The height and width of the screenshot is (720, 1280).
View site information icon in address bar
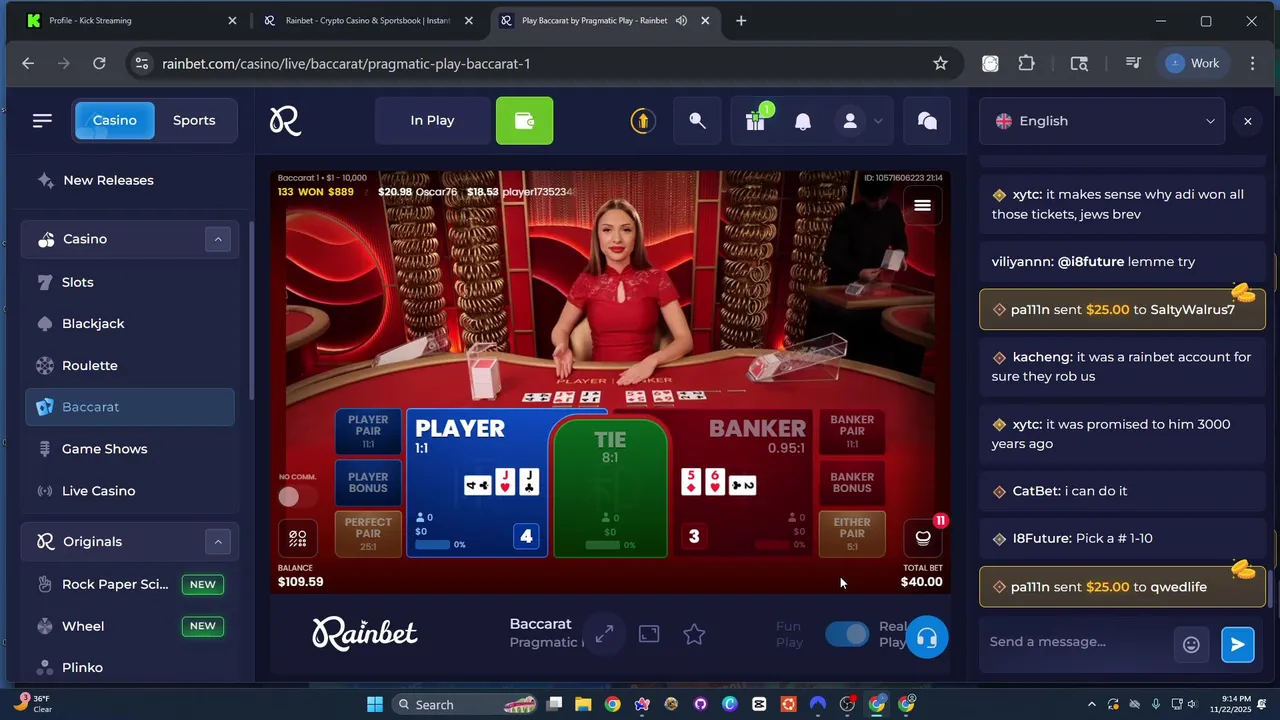(142, 63)
